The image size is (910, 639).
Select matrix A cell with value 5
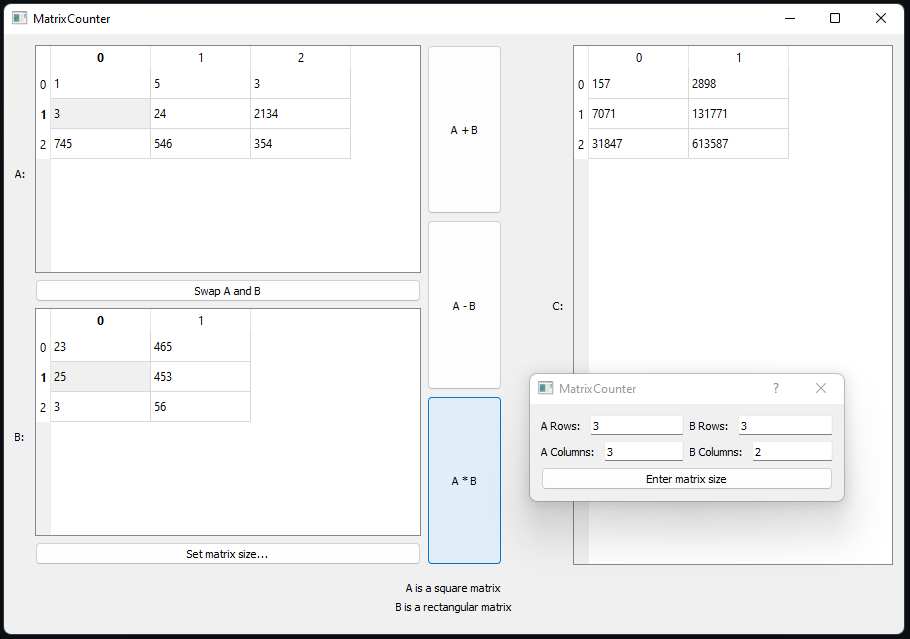point(200,84)
